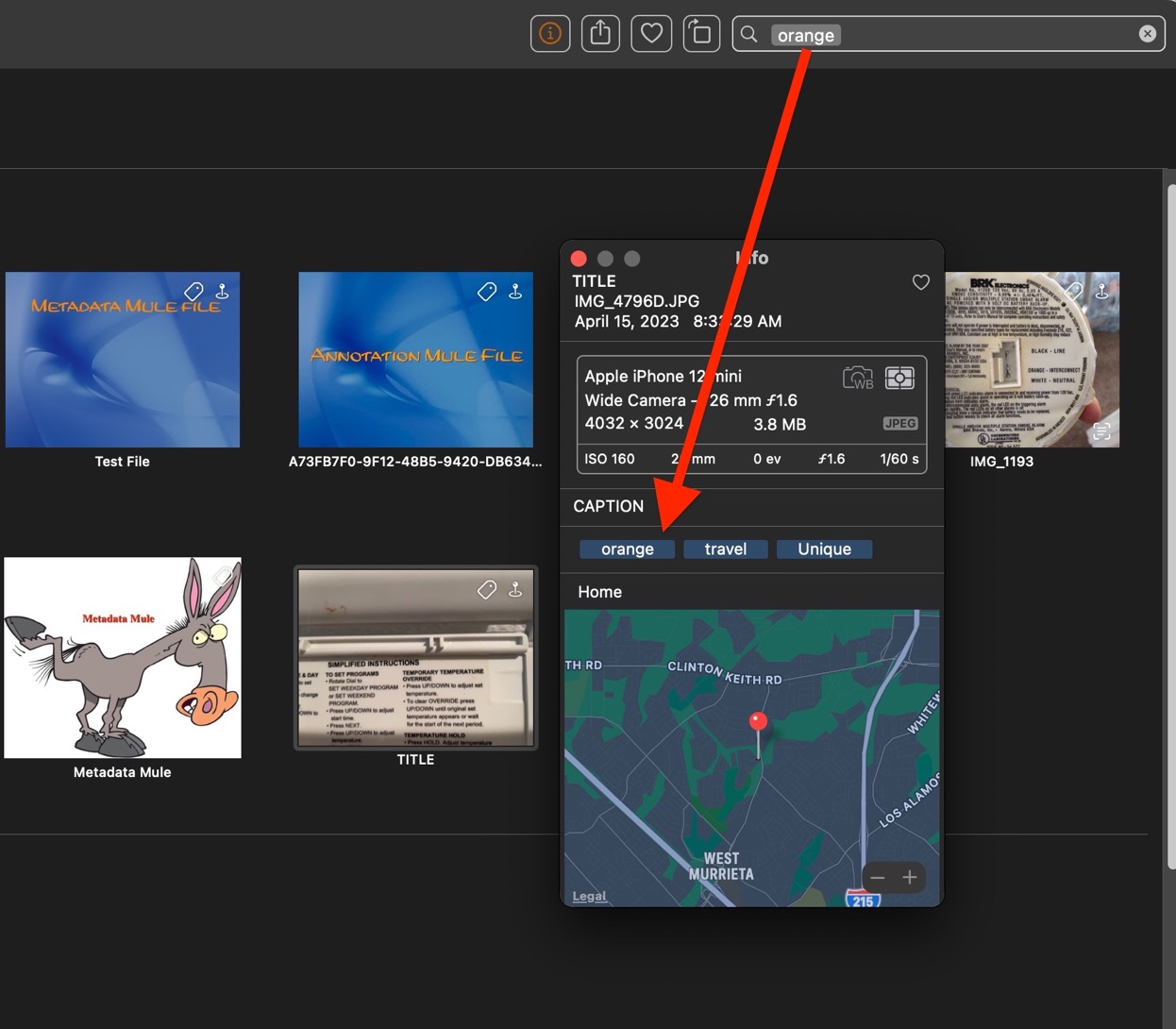This screenshot has width=1176, height=1029.
Task: Open the map Legal link
Action: coord(589,896)
